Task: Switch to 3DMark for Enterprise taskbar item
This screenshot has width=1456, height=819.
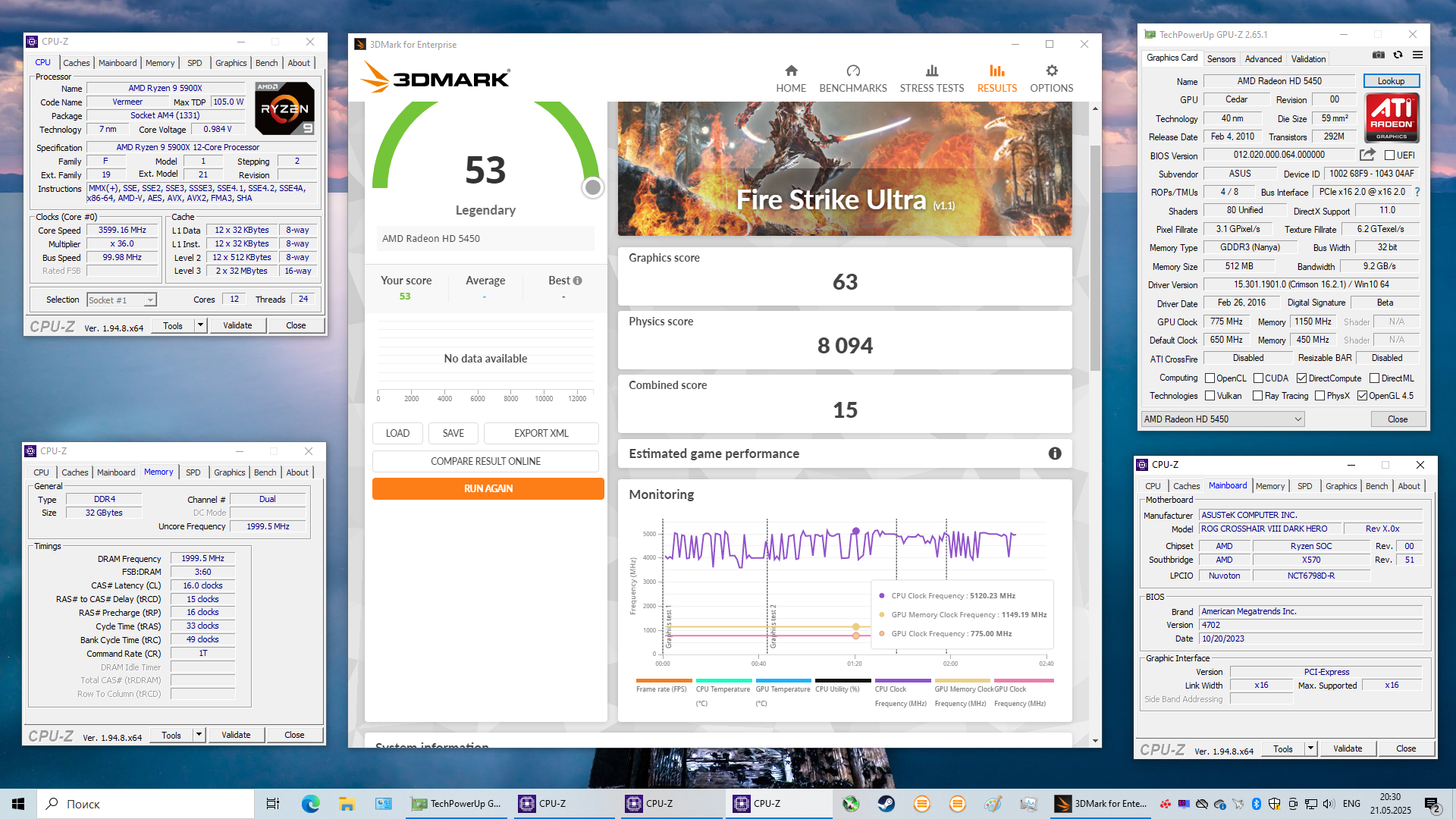Action: (1102, 804)
